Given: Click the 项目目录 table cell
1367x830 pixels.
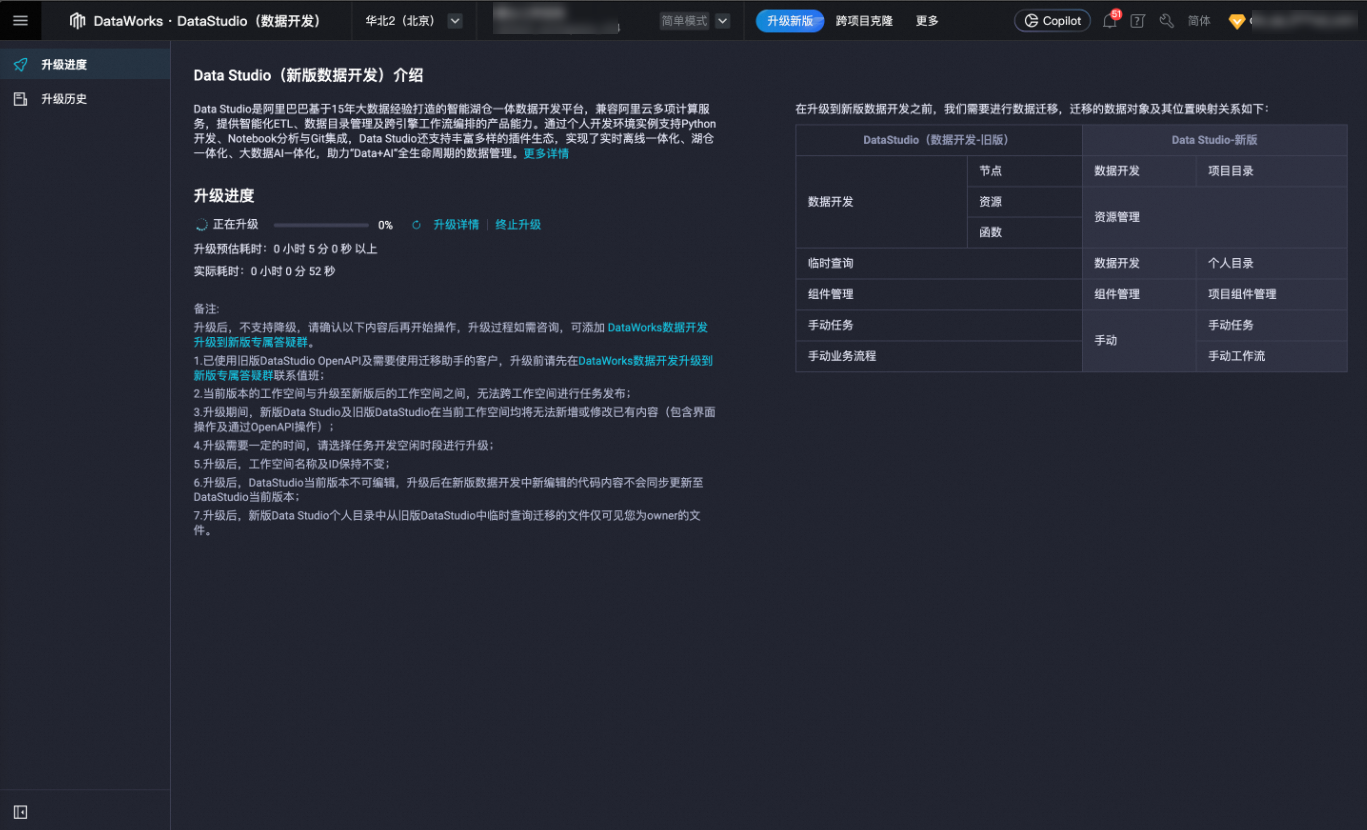Looking at the screenshot, I should click(1271, 171).
